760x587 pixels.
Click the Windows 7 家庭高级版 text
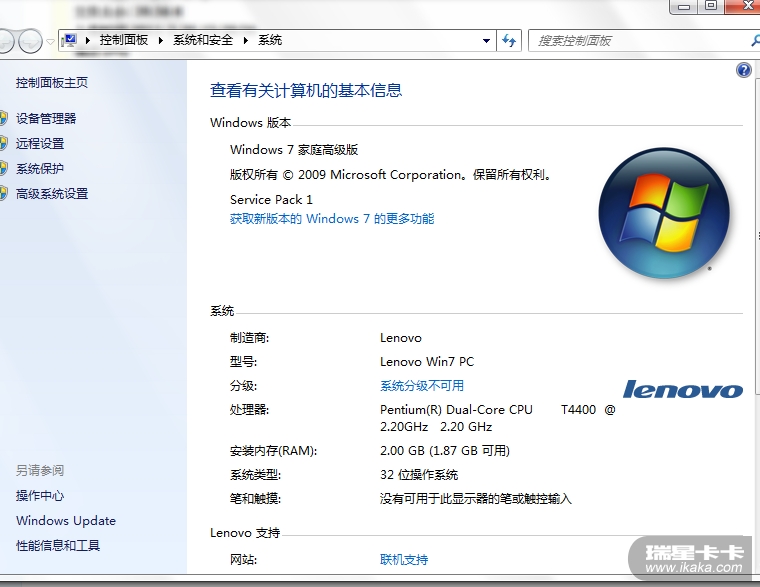coord(294,150)
